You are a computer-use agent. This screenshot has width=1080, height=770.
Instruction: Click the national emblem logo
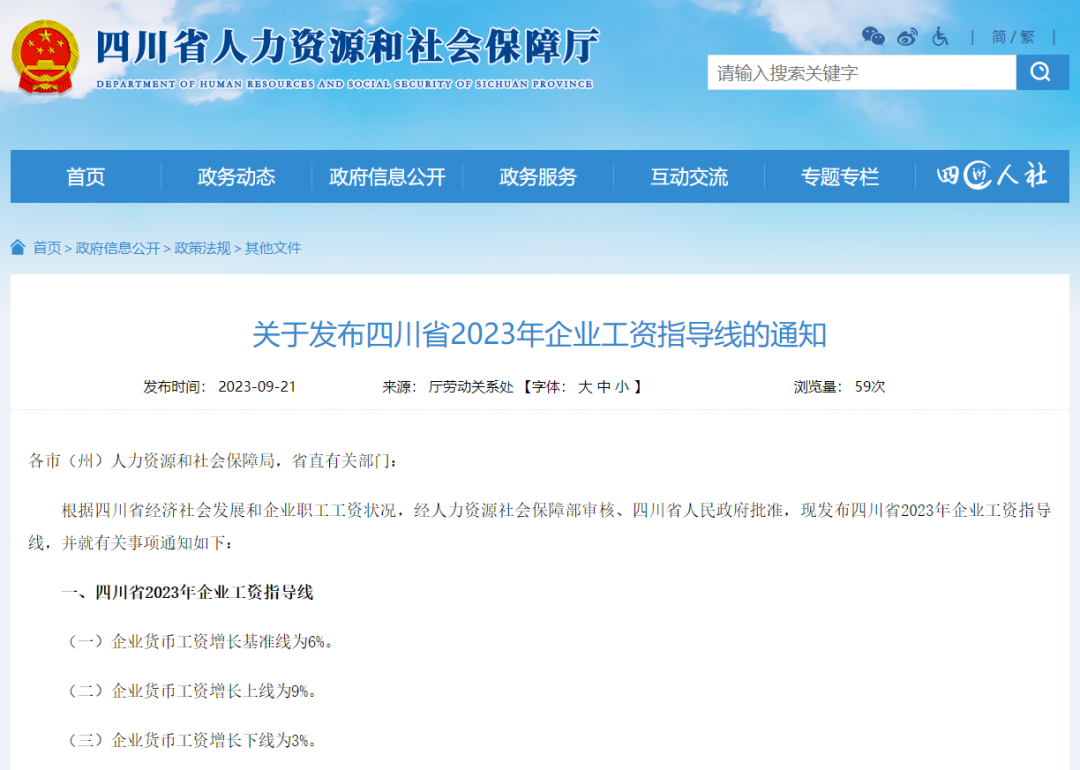coord(46,58)
